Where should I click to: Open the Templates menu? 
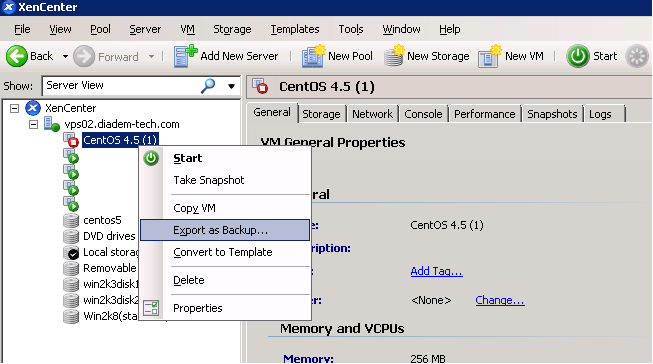(295, 29)
